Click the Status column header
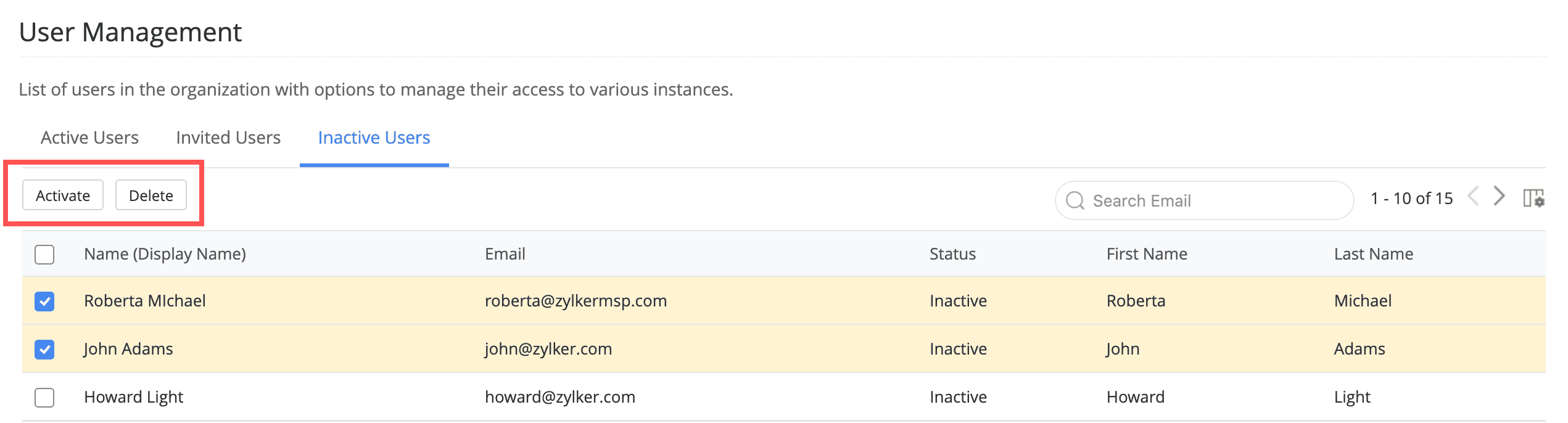The image size is (1568, 423). [x=952, y=254]
